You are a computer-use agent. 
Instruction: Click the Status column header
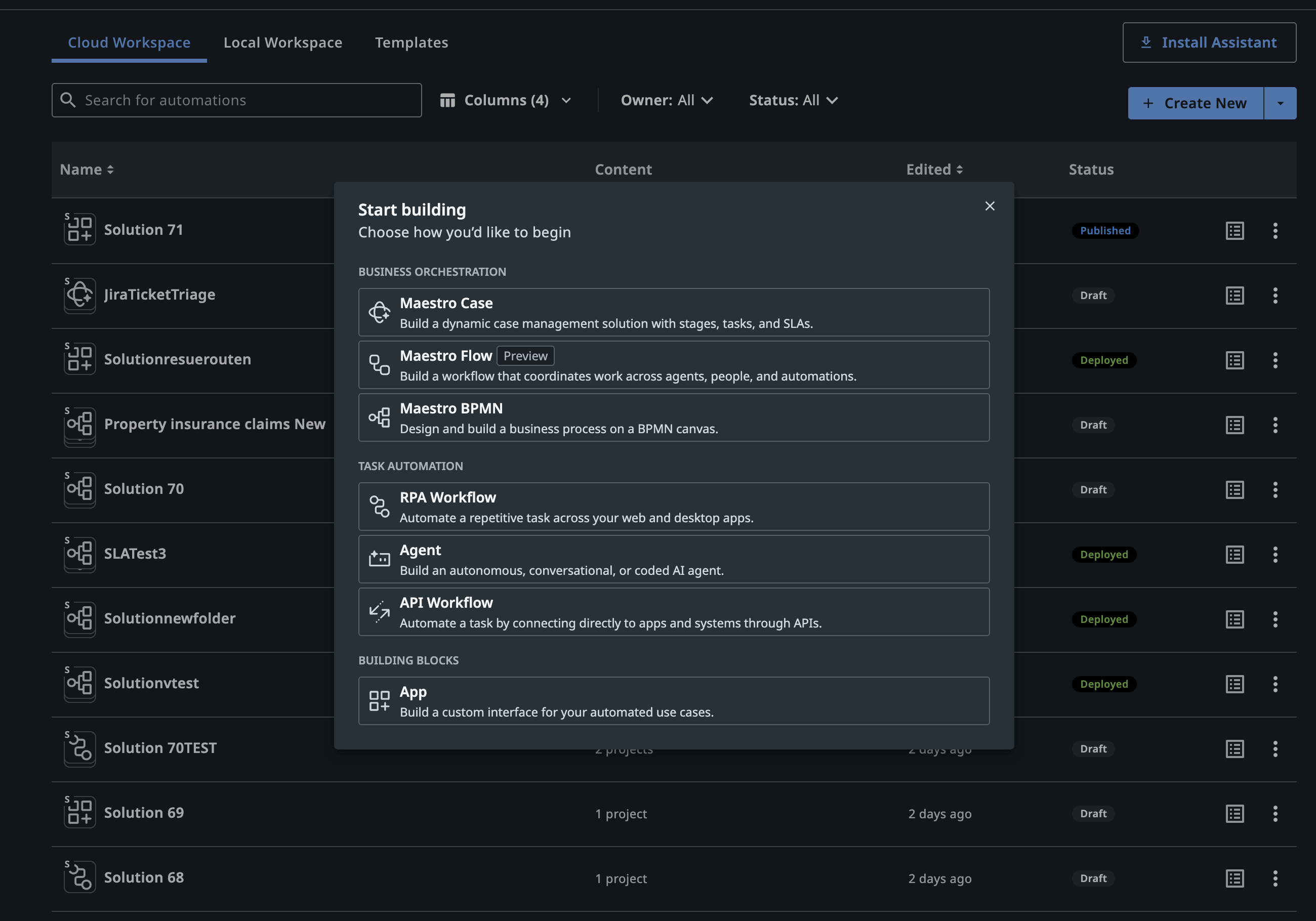pyautogui.click(x=1091, y=170)
